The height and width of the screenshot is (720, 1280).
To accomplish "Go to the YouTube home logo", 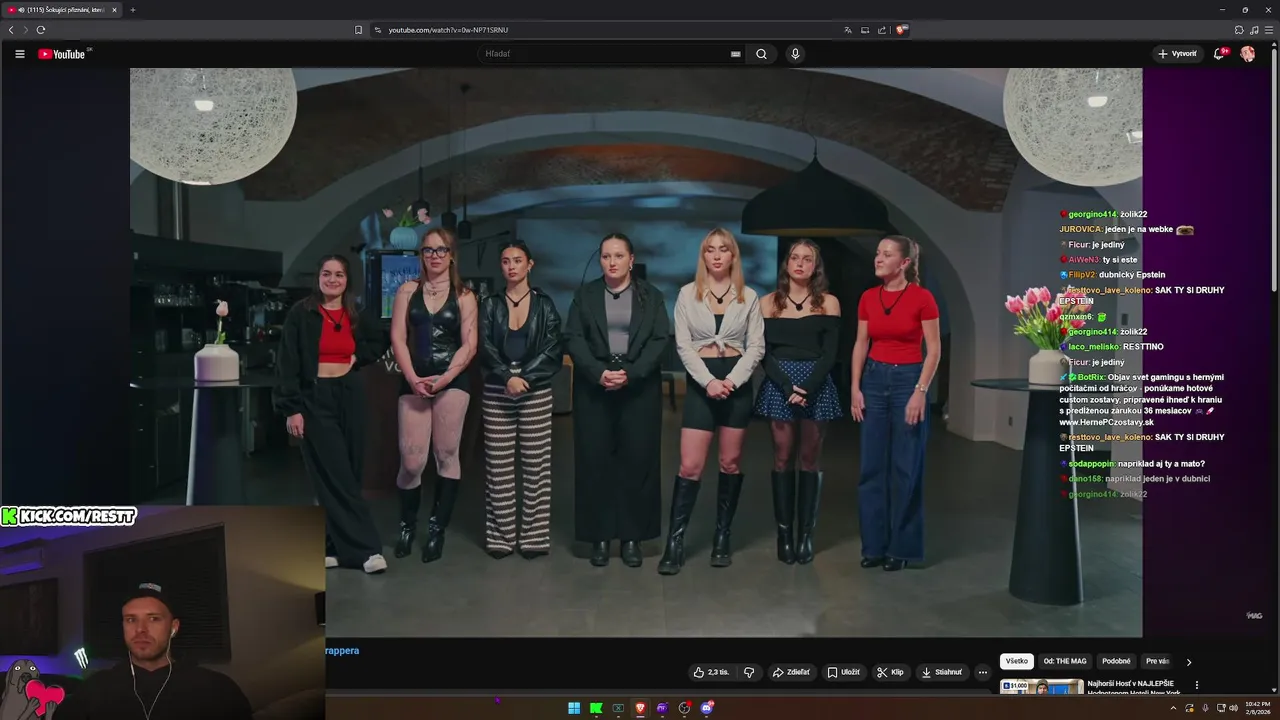I will click(62, 54).
